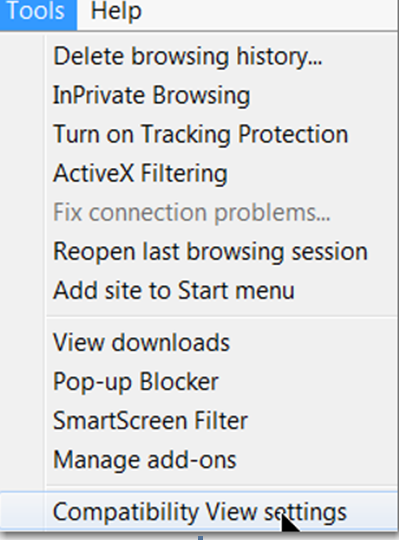This screenshot has height=540, width=399.
Task: Collapse the open Tools menu
Action: [38, 12]
